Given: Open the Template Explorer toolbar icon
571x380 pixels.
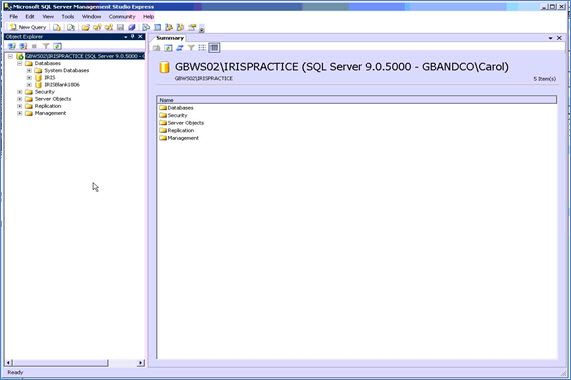Looking at the screenshot, I should click(x=180, y=27).
